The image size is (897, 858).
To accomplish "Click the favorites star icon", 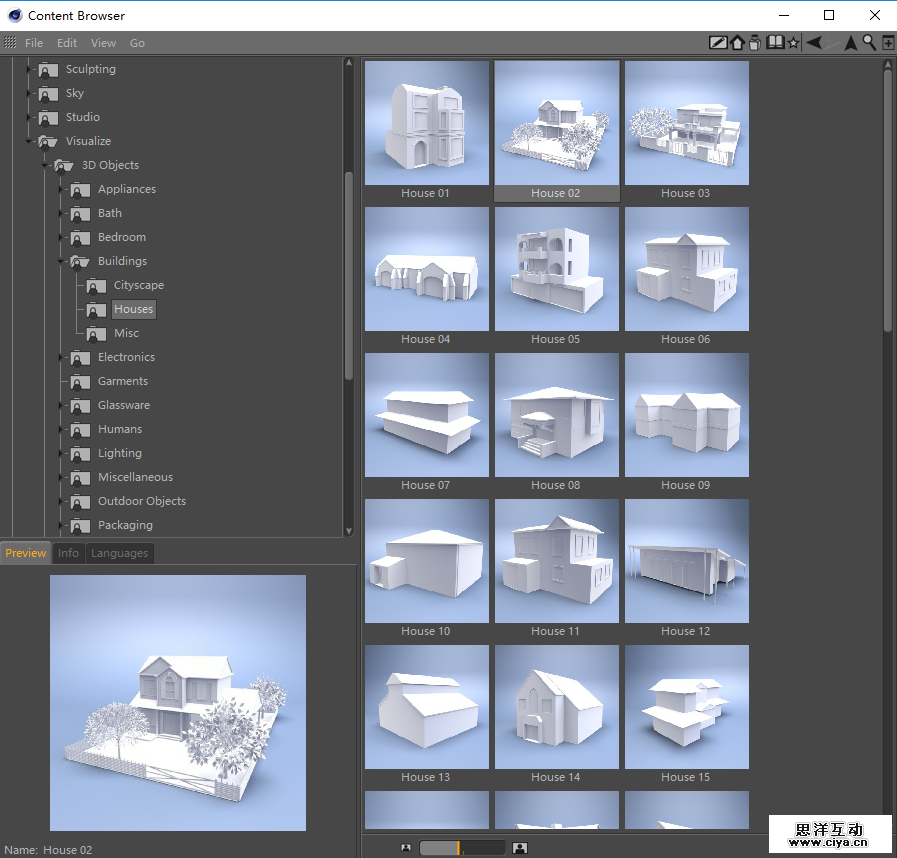I will click(x=793, y=43).
